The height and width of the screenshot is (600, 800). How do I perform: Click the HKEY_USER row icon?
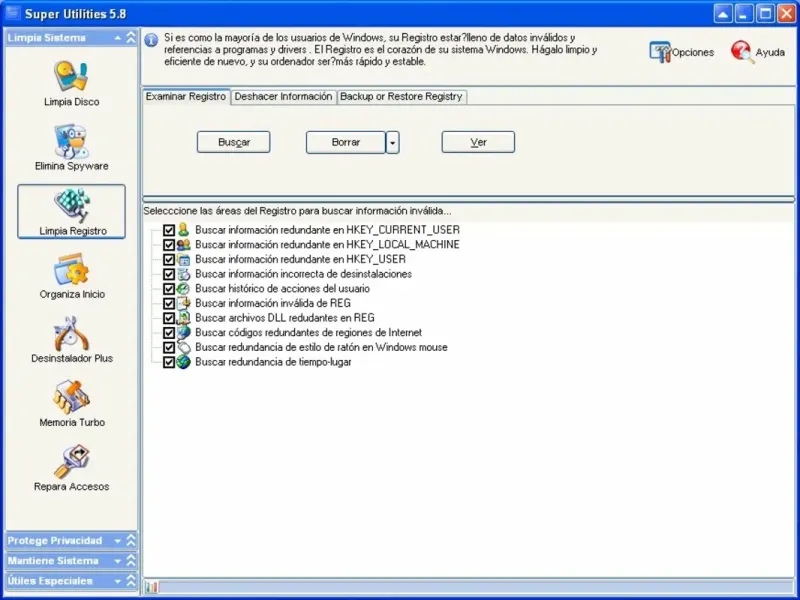point(184,259)
